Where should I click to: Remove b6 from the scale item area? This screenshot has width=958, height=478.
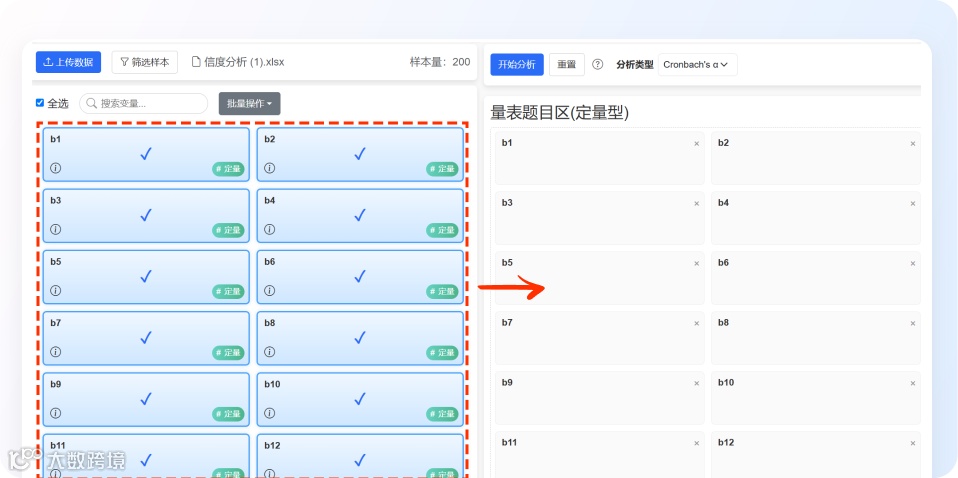click(913, 264)
